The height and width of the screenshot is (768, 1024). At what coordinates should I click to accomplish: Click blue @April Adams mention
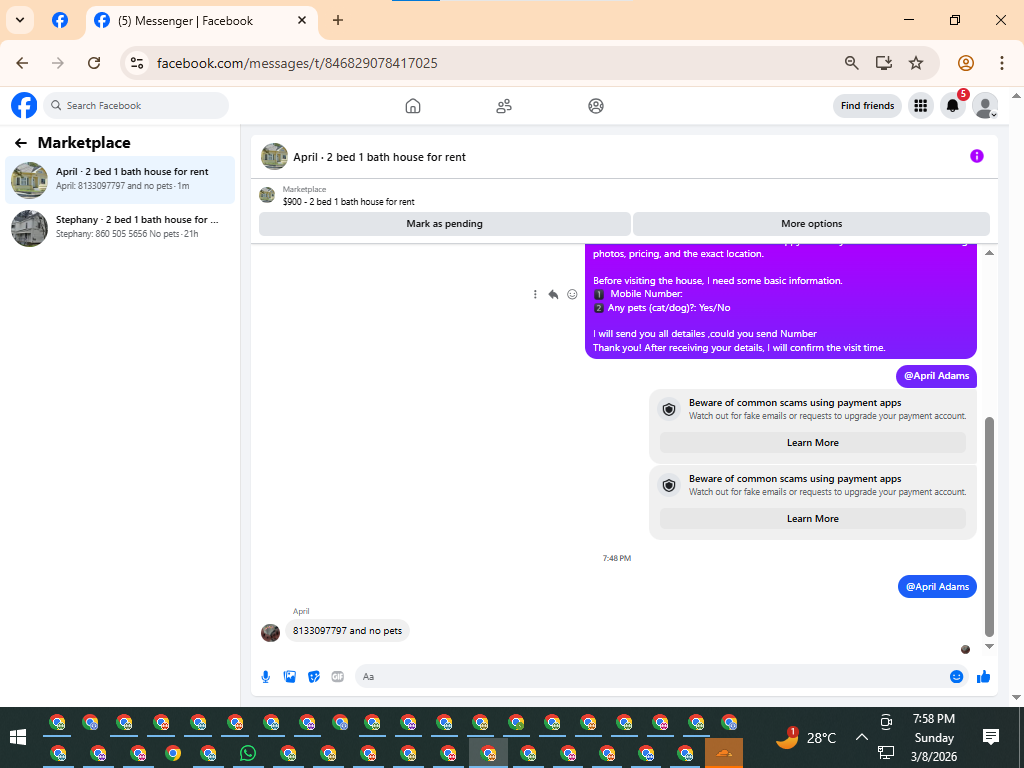click(938, 586)
